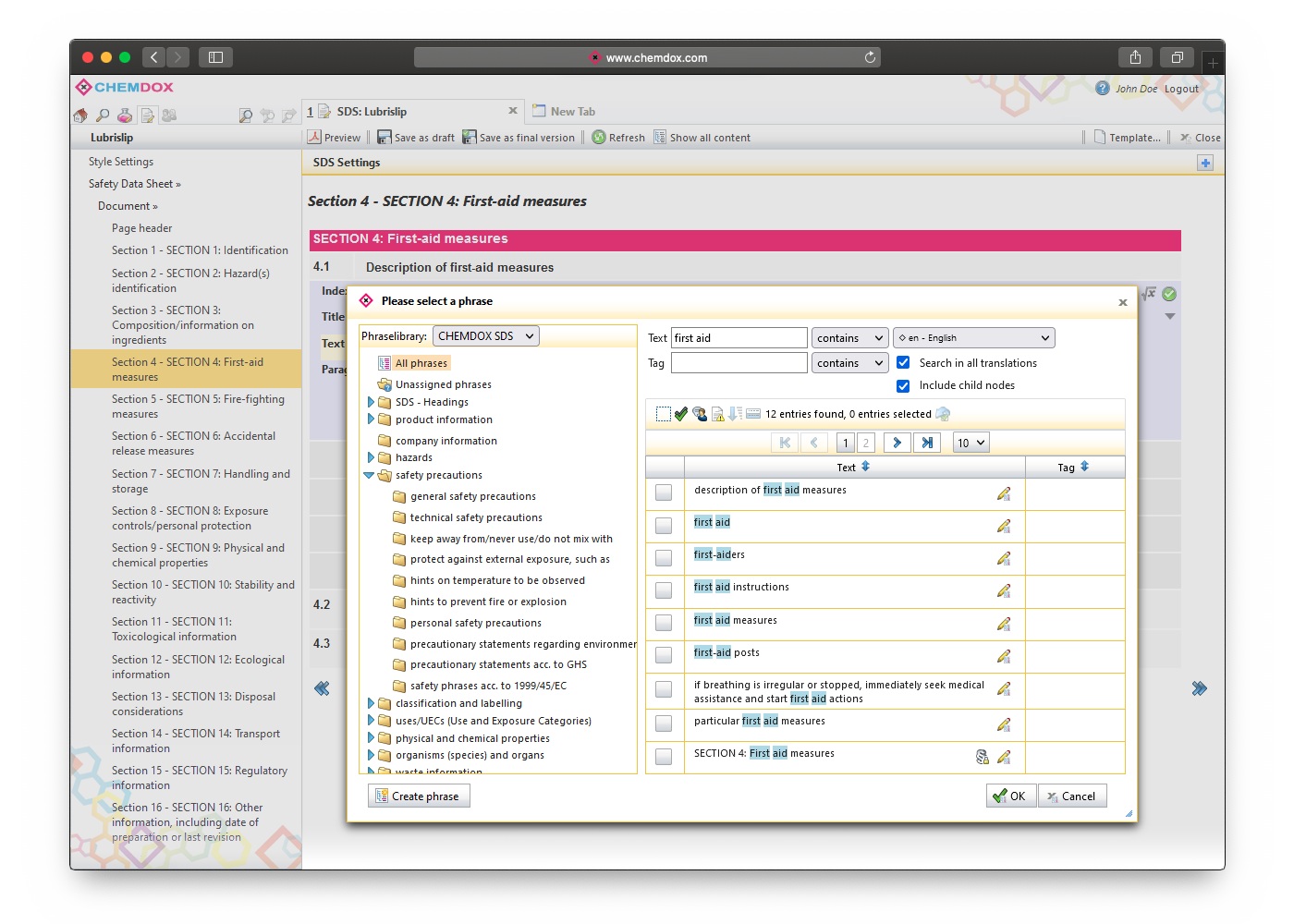Click the Text search input field

click(739, 338)
